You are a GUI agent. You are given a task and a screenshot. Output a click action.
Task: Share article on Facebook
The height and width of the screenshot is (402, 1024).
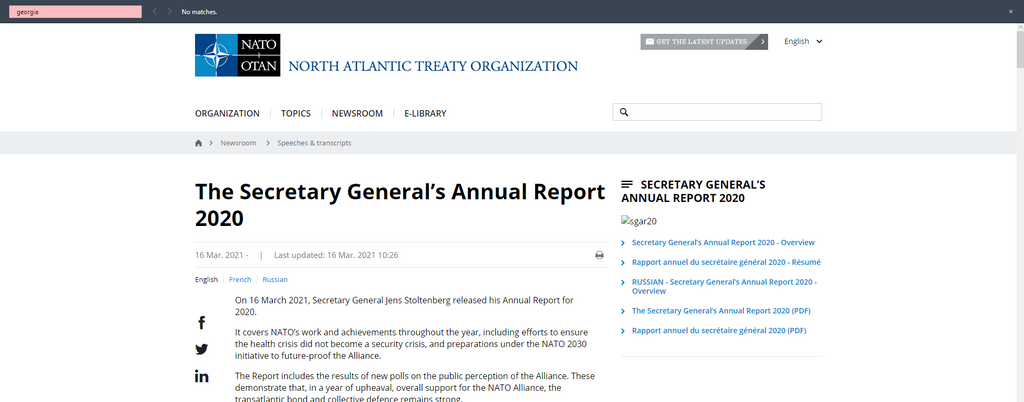pos(201,322)
